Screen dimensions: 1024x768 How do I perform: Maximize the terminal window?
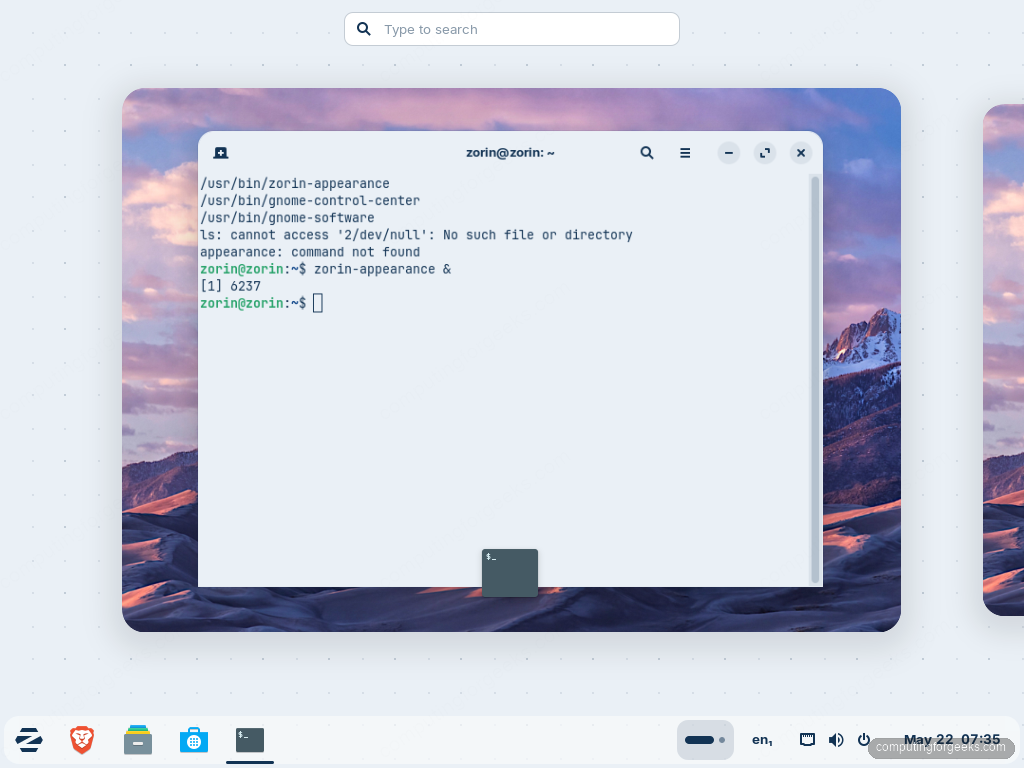(765, 153)
